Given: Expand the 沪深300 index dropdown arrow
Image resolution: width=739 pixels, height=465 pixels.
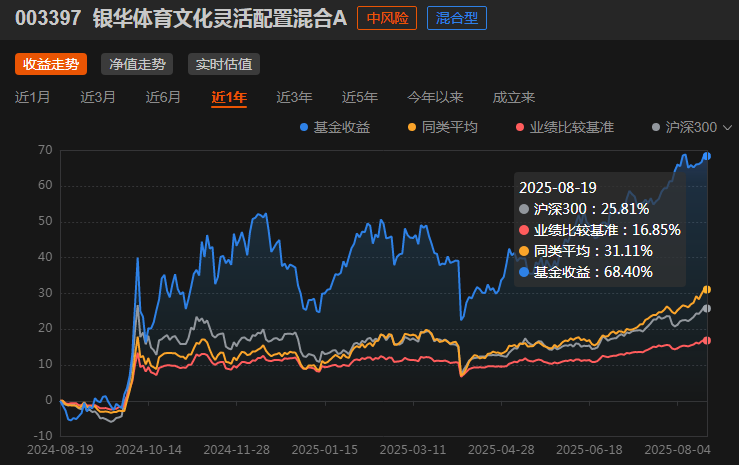Looking at the screenshot, I should 727,128.
